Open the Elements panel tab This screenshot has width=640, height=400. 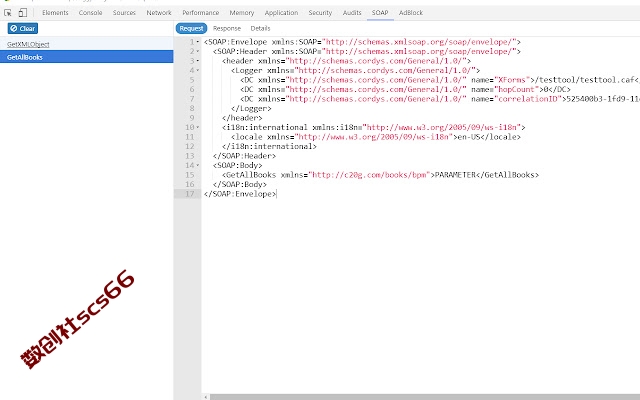coord(55,13)
